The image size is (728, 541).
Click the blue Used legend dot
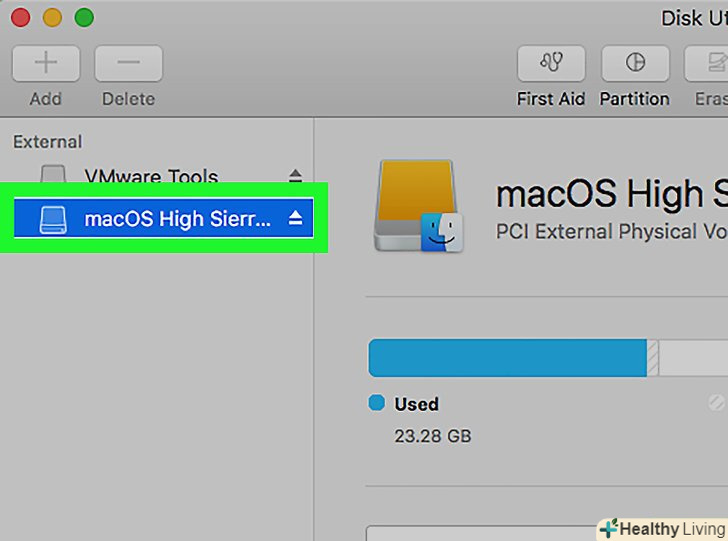(x=377, y=403)
